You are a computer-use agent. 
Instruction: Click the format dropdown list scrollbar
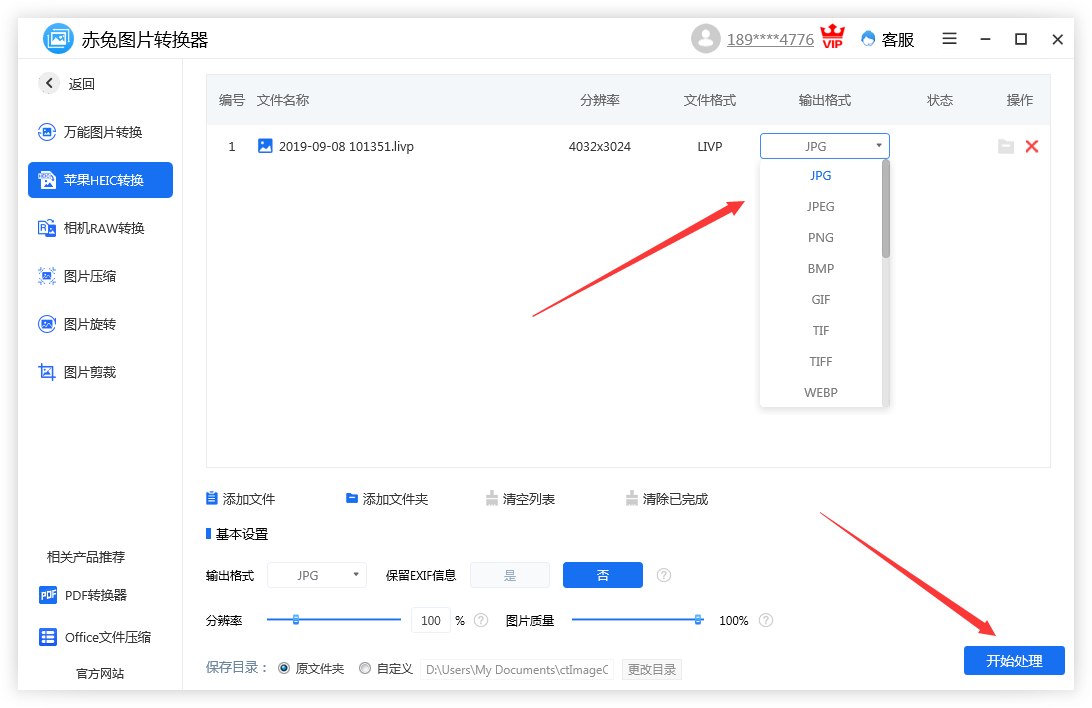[886, 209]
